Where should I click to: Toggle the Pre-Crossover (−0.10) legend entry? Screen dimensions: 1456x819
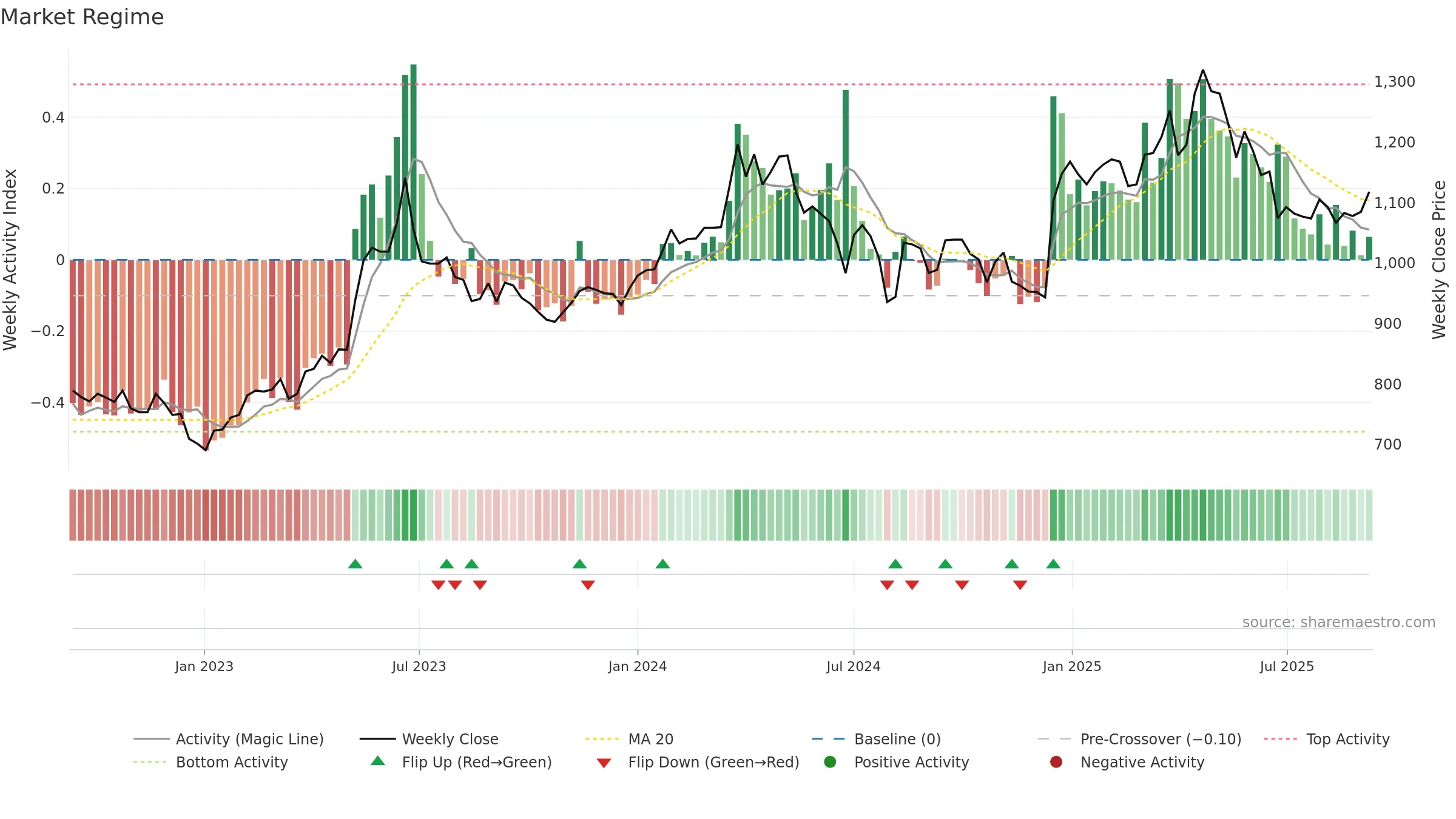1139,739
